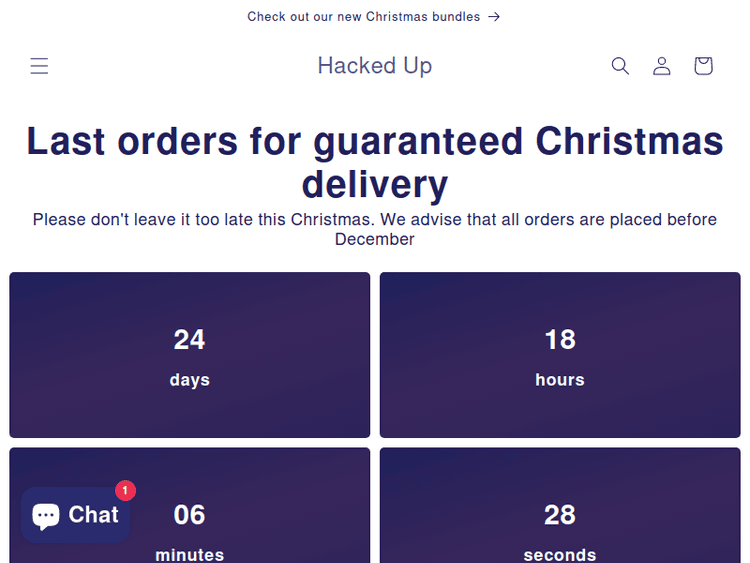Click the number 28 in the countdown
Screen dimensions: 750x563
560,515
